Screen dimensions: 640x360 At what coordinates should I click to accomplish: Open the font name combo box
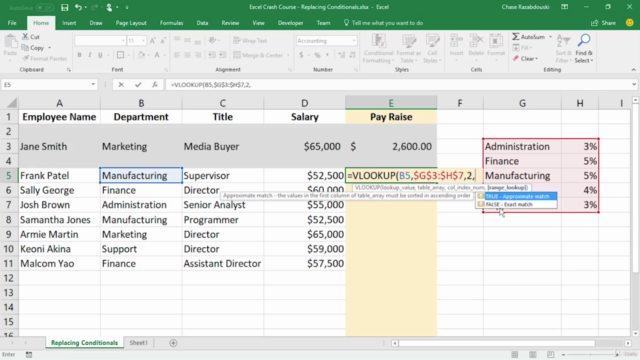pos(100,41)
